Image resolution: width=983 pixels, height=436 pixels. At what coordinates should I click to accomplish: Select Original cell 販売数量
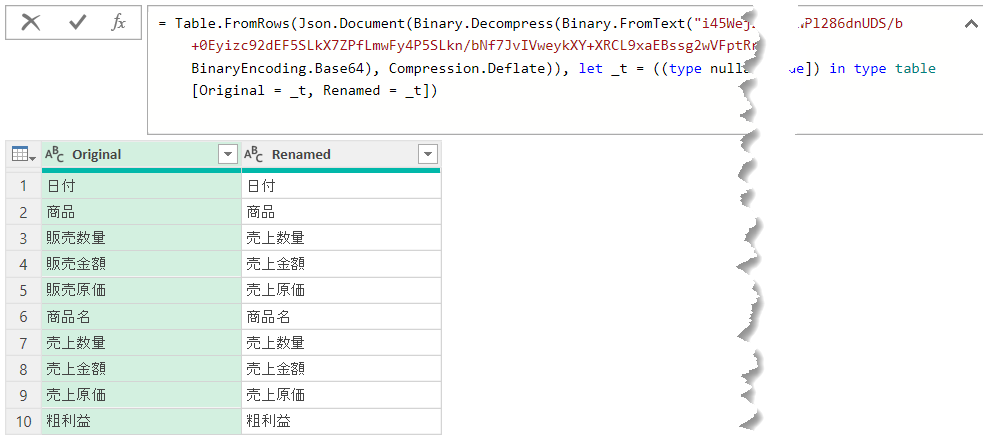(x=142, y=238)
